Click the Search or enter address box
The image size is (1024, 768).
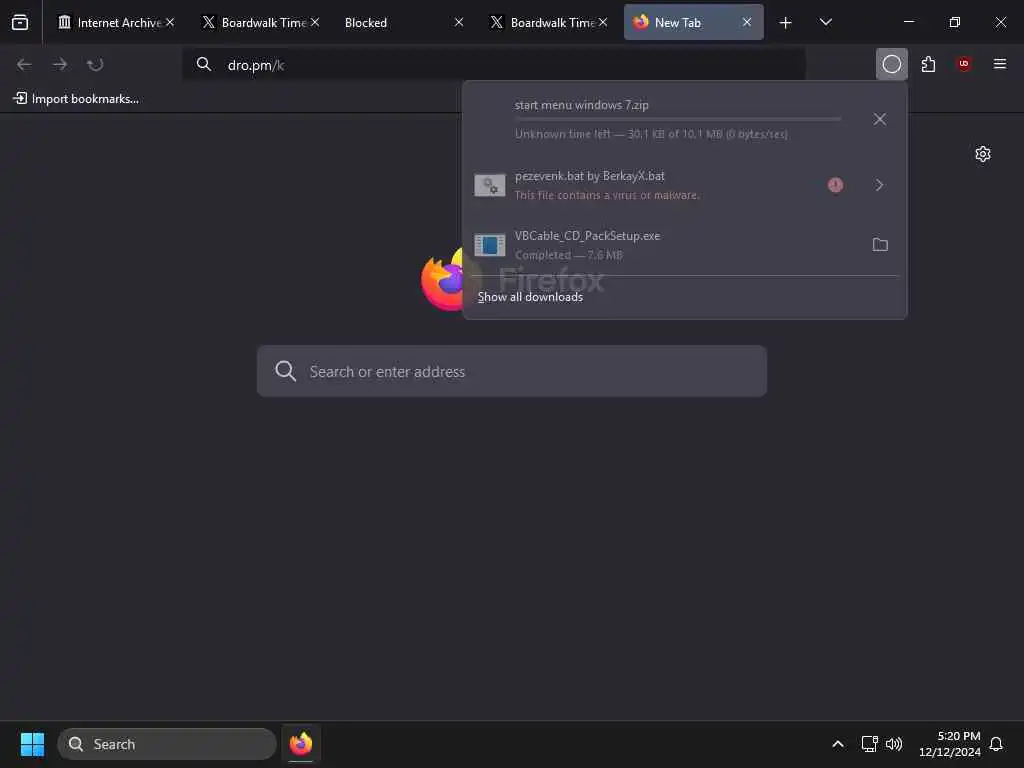point(511,371)
